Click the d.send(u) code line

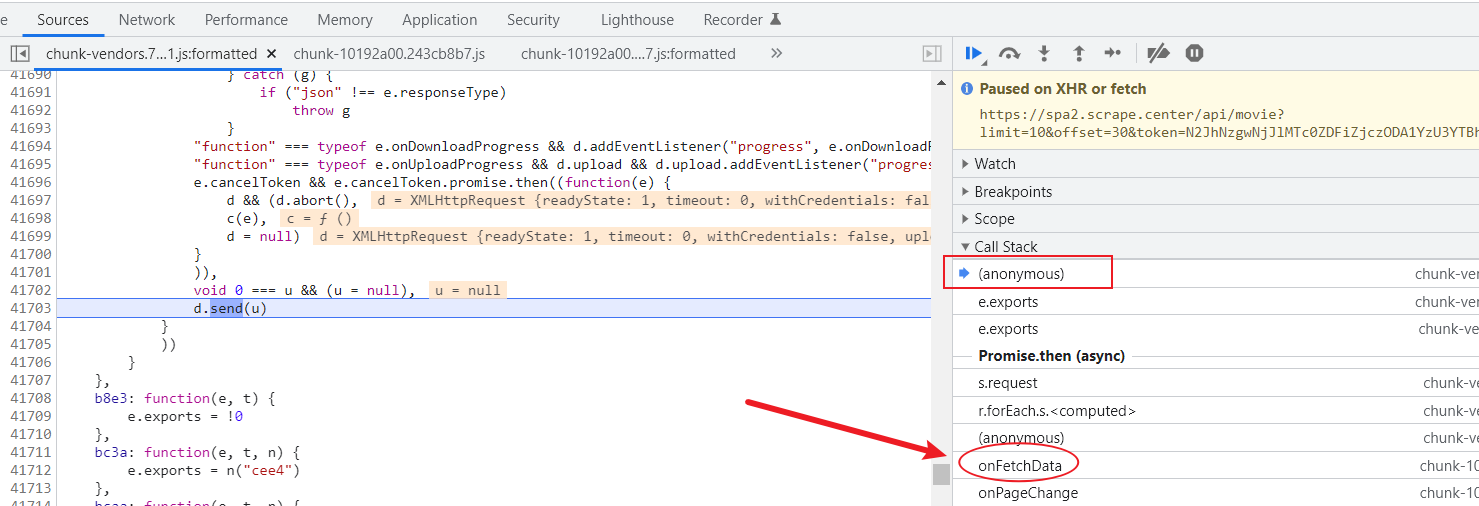coord(231,308)
